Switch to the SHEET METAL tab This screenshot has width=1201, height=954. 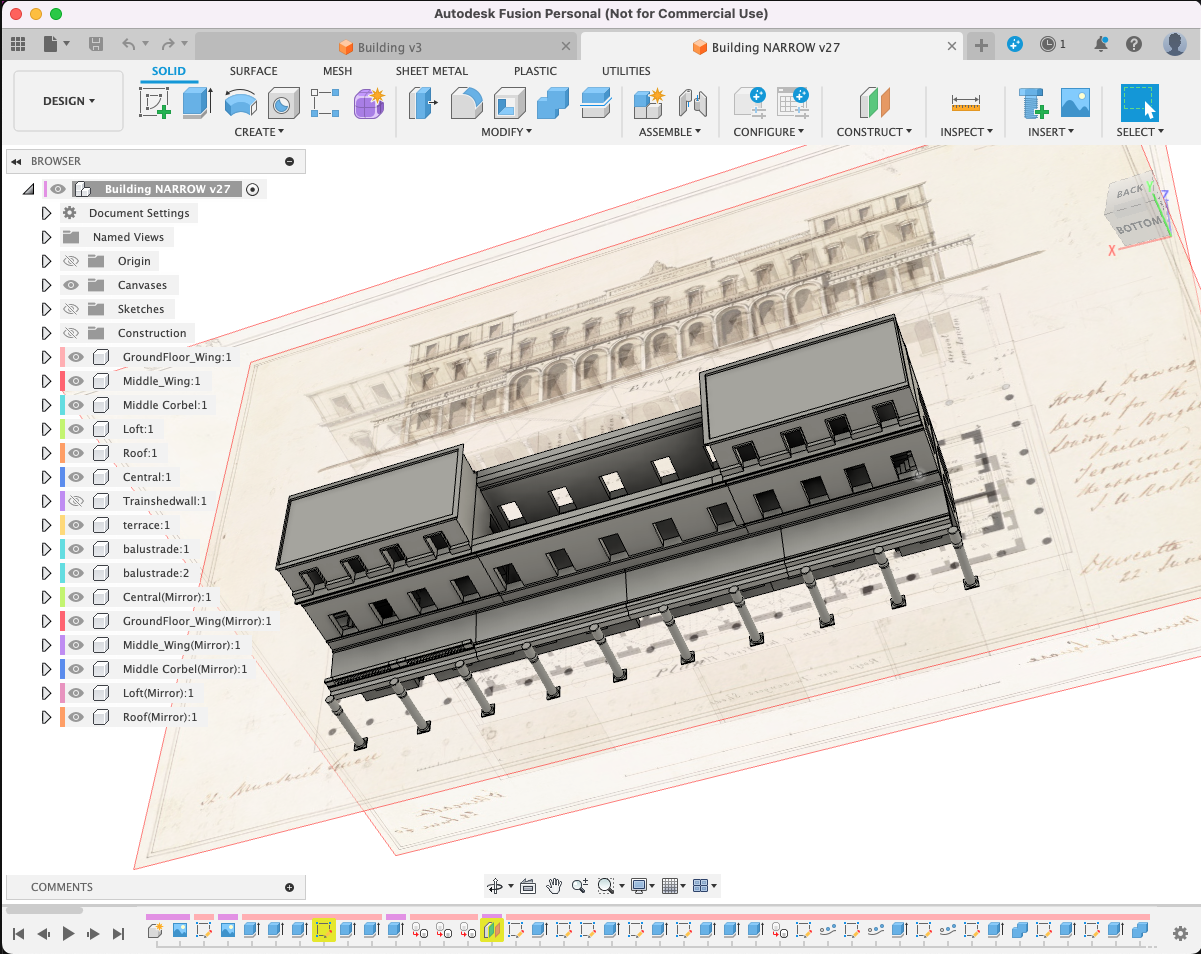pos(431,71)
